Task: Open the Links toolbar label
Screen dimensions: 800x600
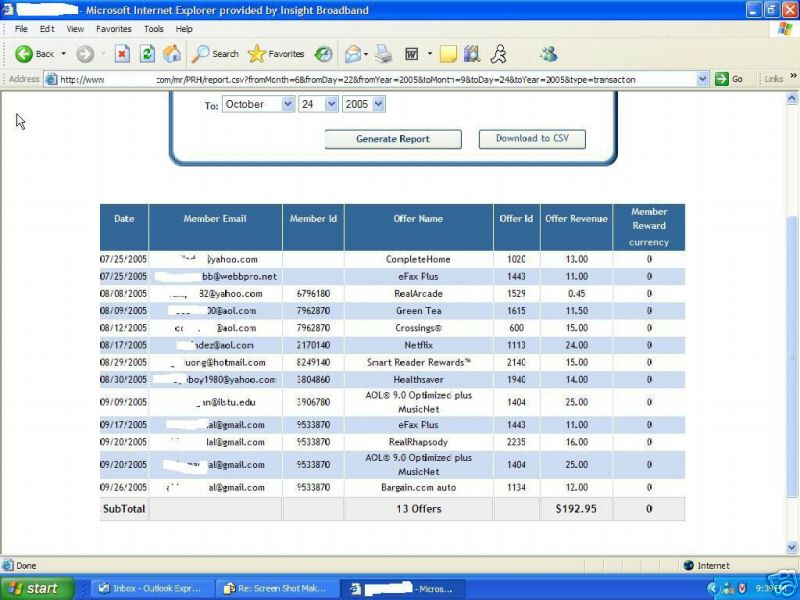Action: click(773, 79)
